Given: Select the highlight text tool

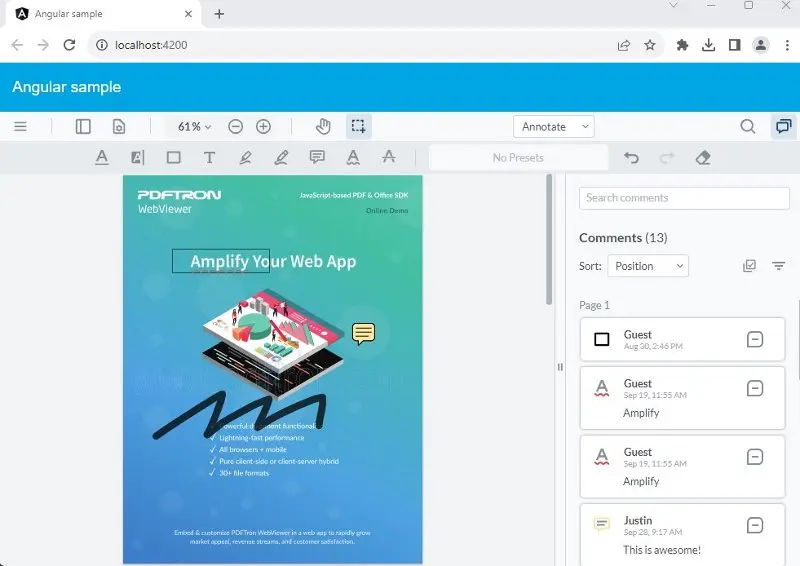Looking at the screenshot, I should [137, 157].
